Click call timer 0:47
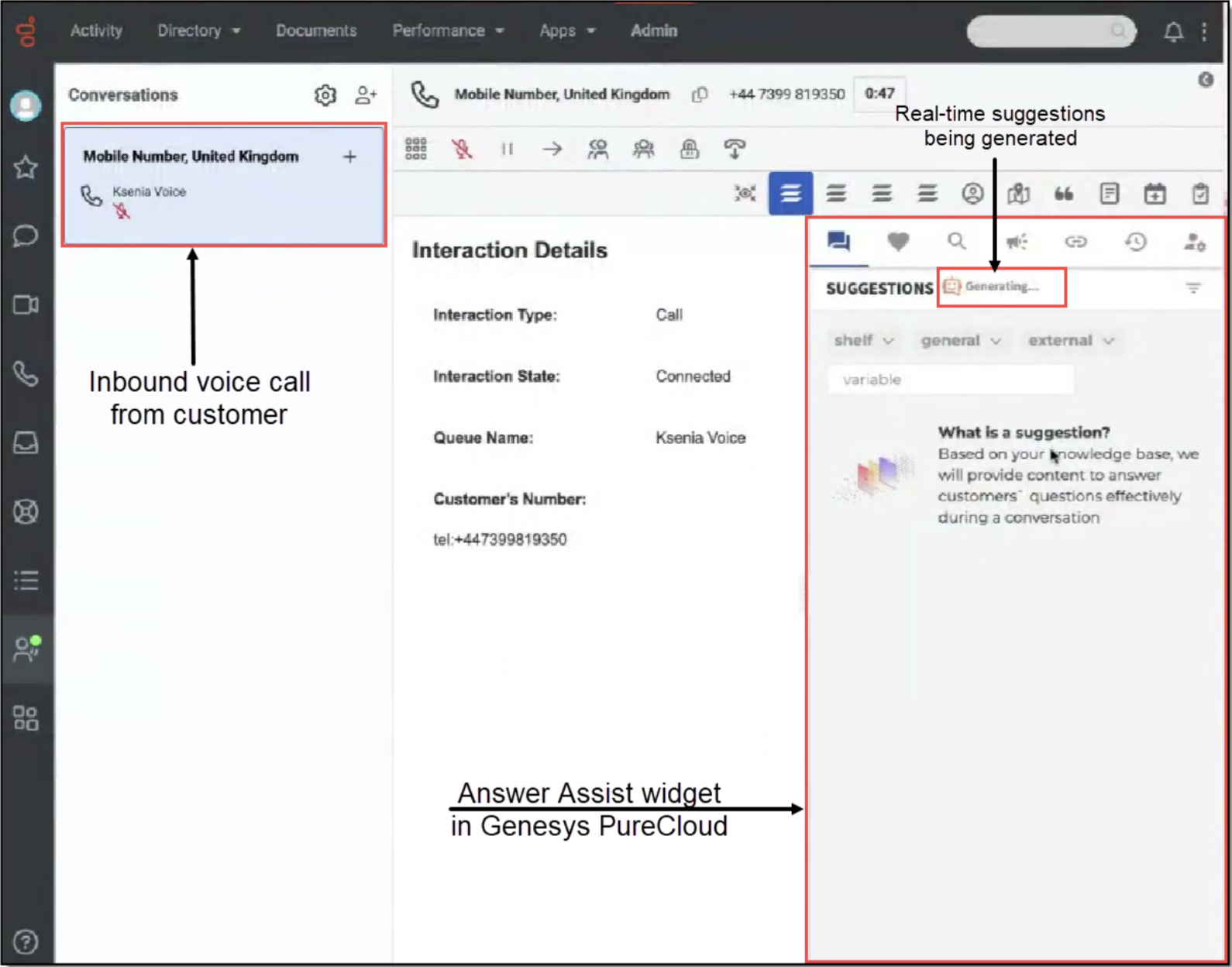The width and height of the screenshot is (1232, 967). point(879,94)
